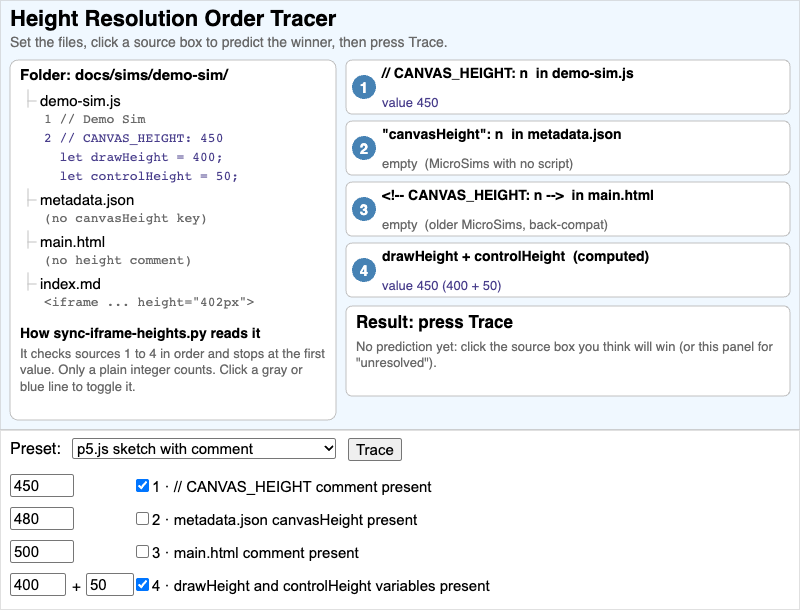
Task: Click the 'Folder: docs/sims/demo-sim/' heading
Action: point(124,75)
